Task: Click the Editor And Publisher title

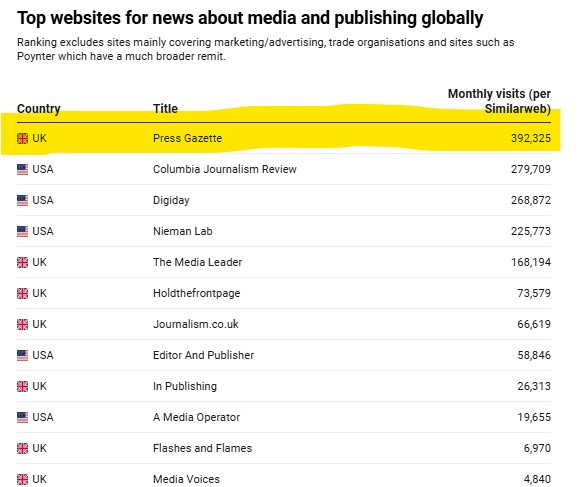Action: pos(203,355)
